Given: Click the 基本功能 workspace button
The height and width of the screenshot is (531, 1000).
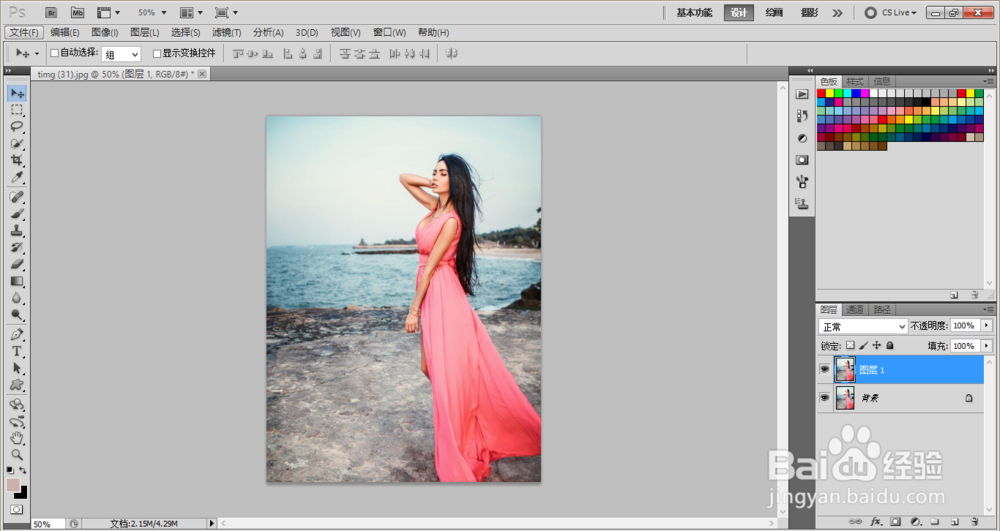Looking at the screenshot, I should click(x=694, y=13).
